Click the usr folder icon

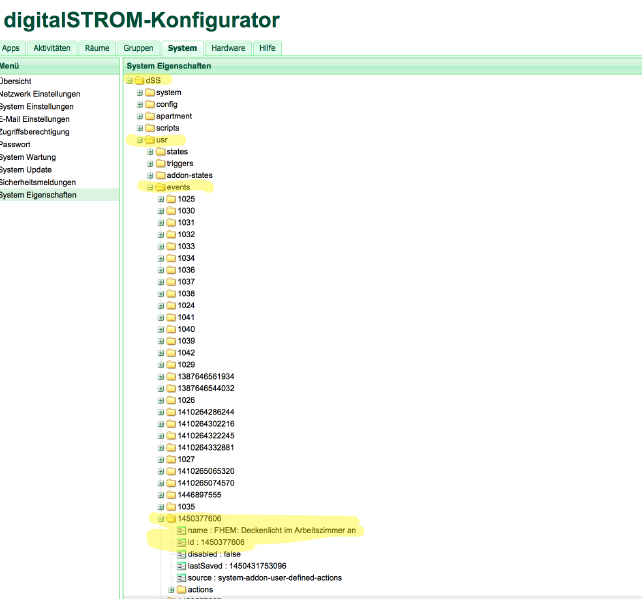click(150, 140)
